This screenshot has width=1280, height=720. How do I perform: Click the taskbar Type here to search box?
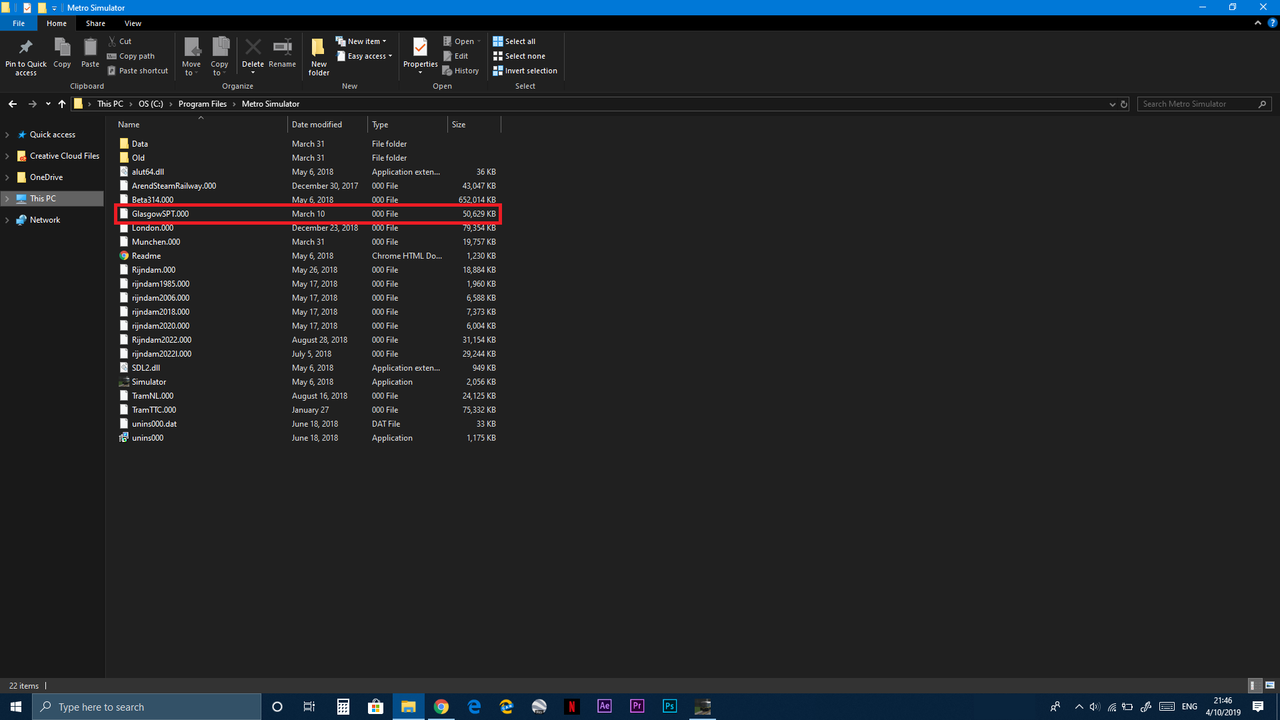(146, 706)
